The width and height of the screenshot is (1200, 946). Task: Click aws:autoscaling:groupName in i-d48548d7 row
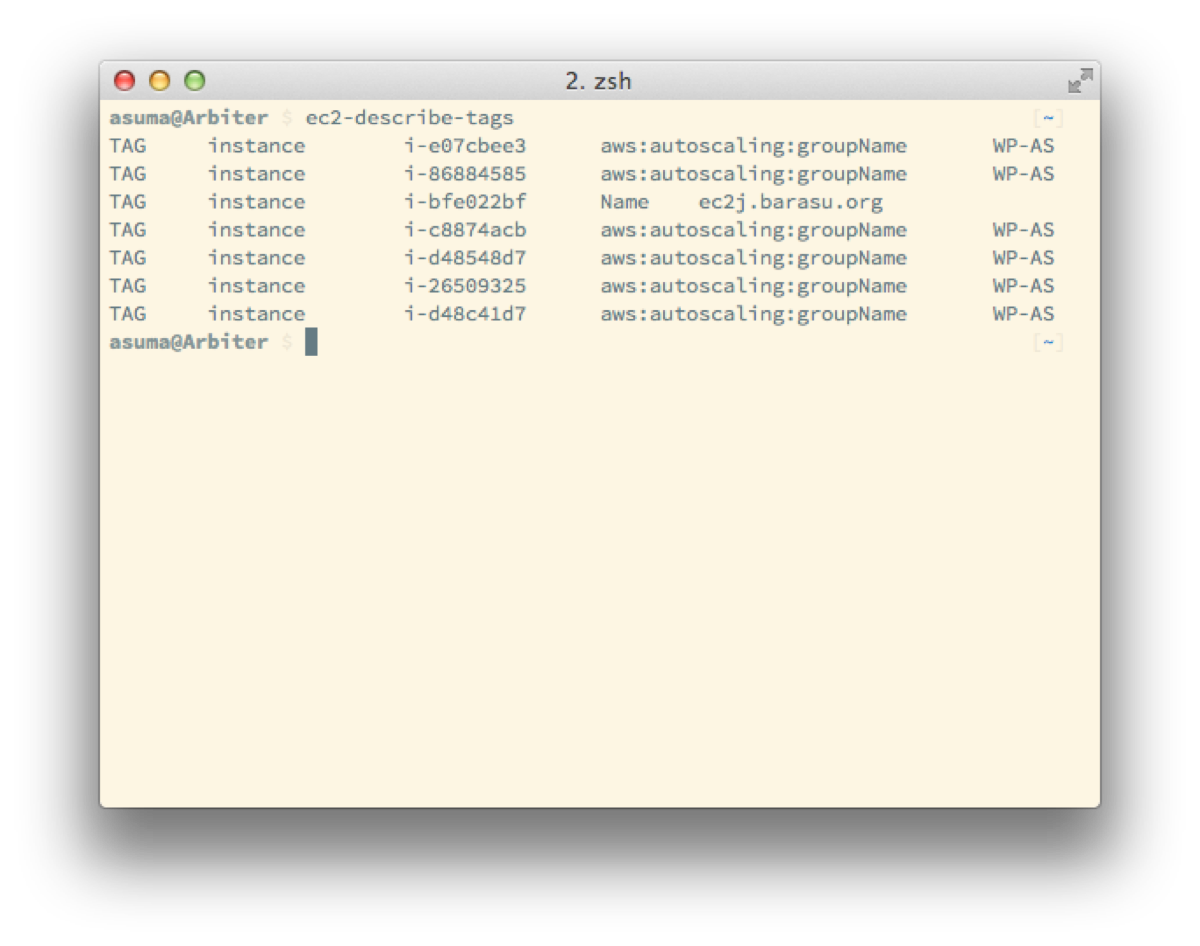754,258
